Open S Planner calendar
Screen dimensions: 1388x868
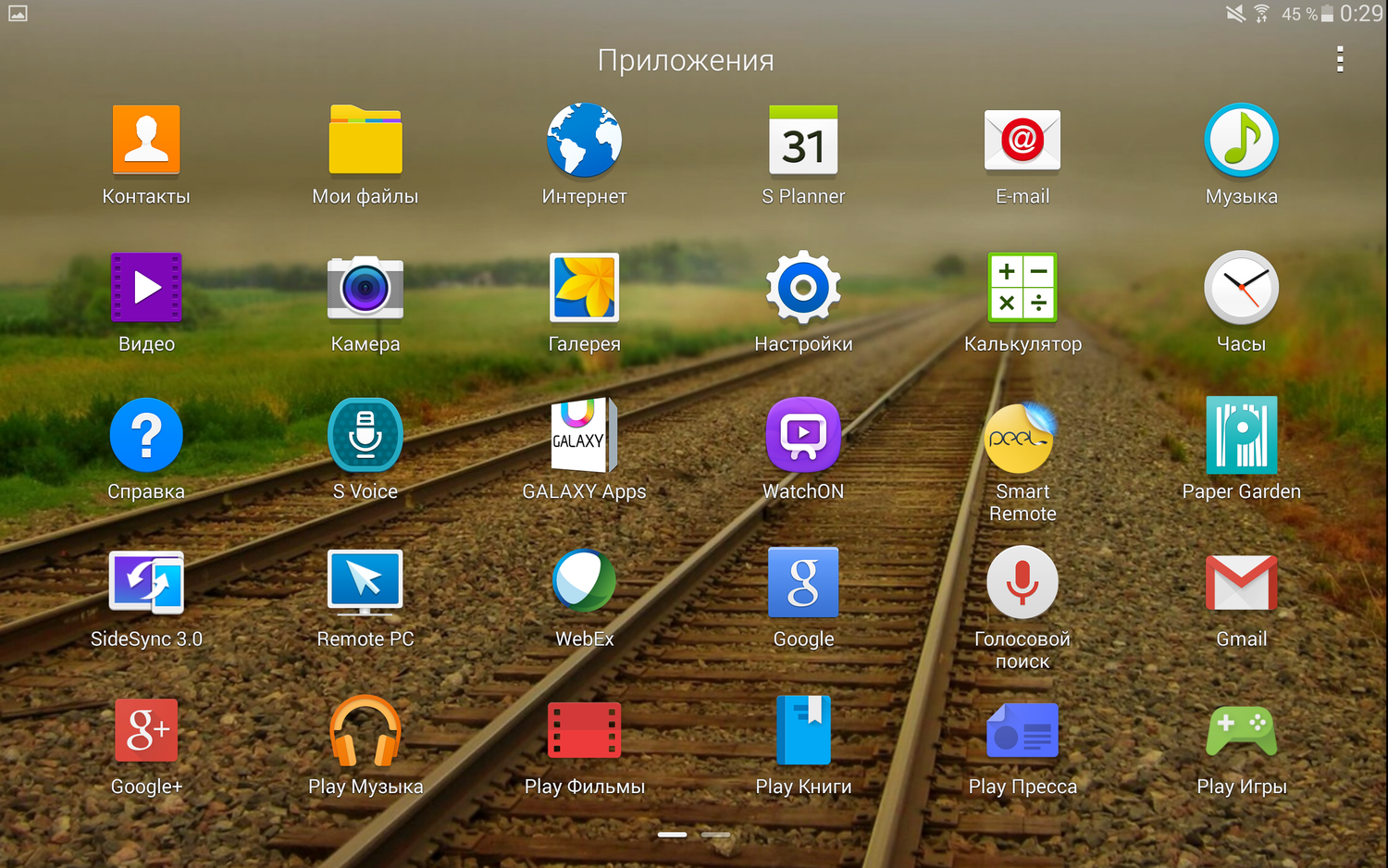coord(803,141)
